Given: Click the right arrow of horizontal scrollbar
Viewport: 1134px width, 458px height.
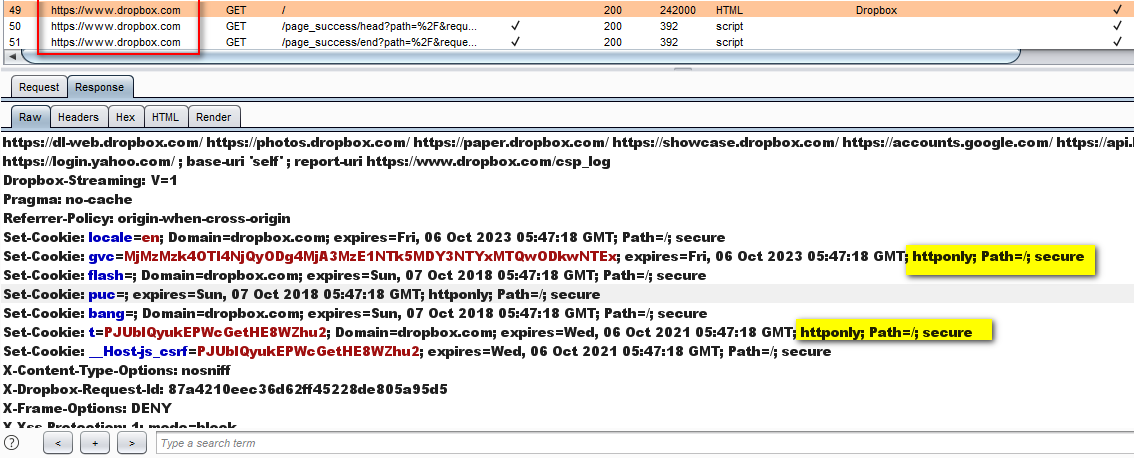Looking at the screenshot, I should coord(1127,58).
